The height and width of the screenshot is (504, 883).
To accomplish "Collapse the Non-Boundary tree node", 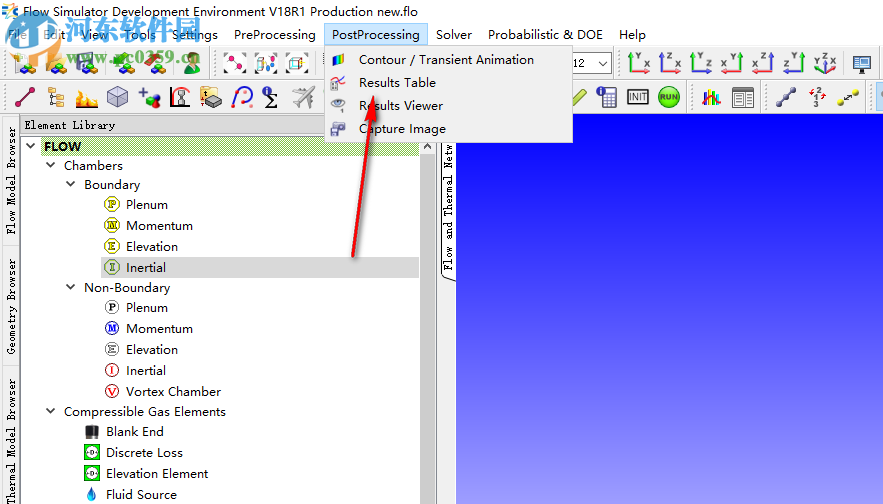I will (x=71, y=287).
